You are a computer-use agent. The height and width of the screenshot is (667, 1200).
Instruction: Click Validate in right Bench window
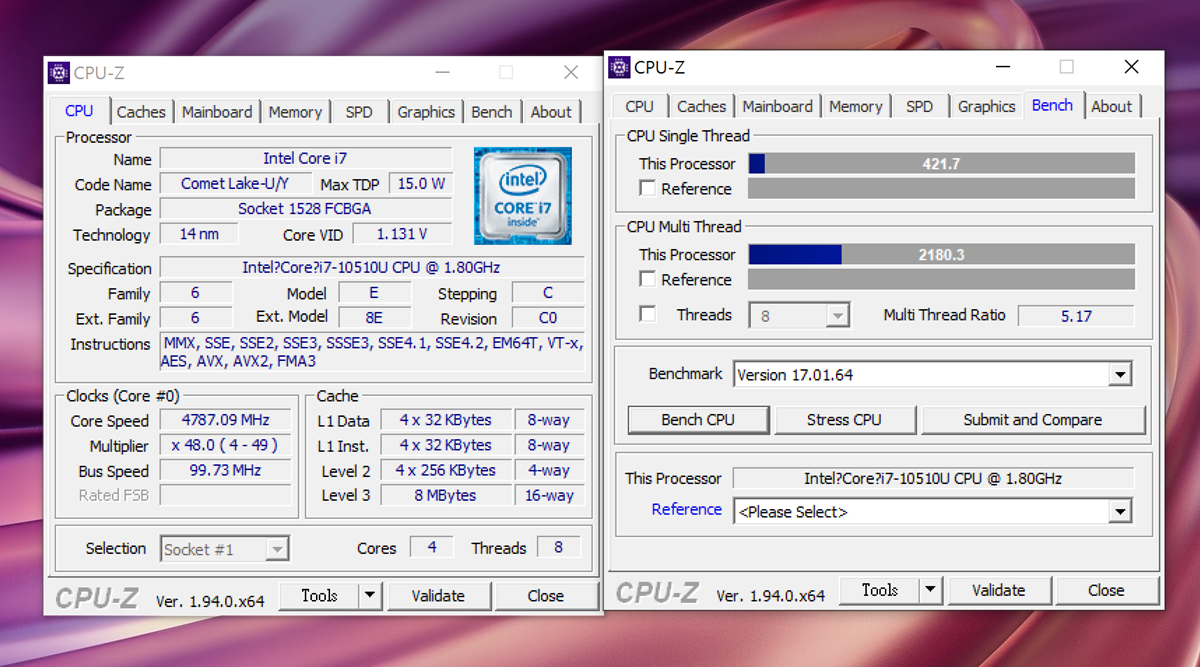coord(999,590)
